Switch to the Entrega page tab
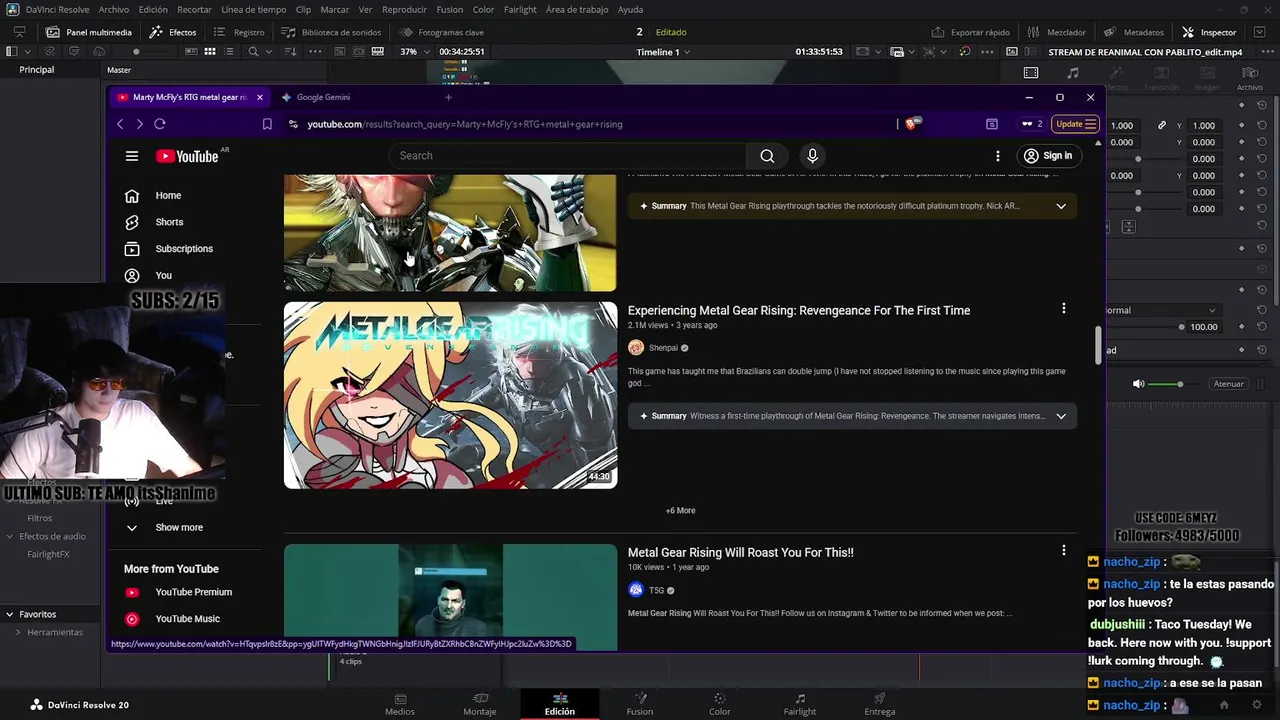This screenshot has width=1280, height=720. point(879,704)
